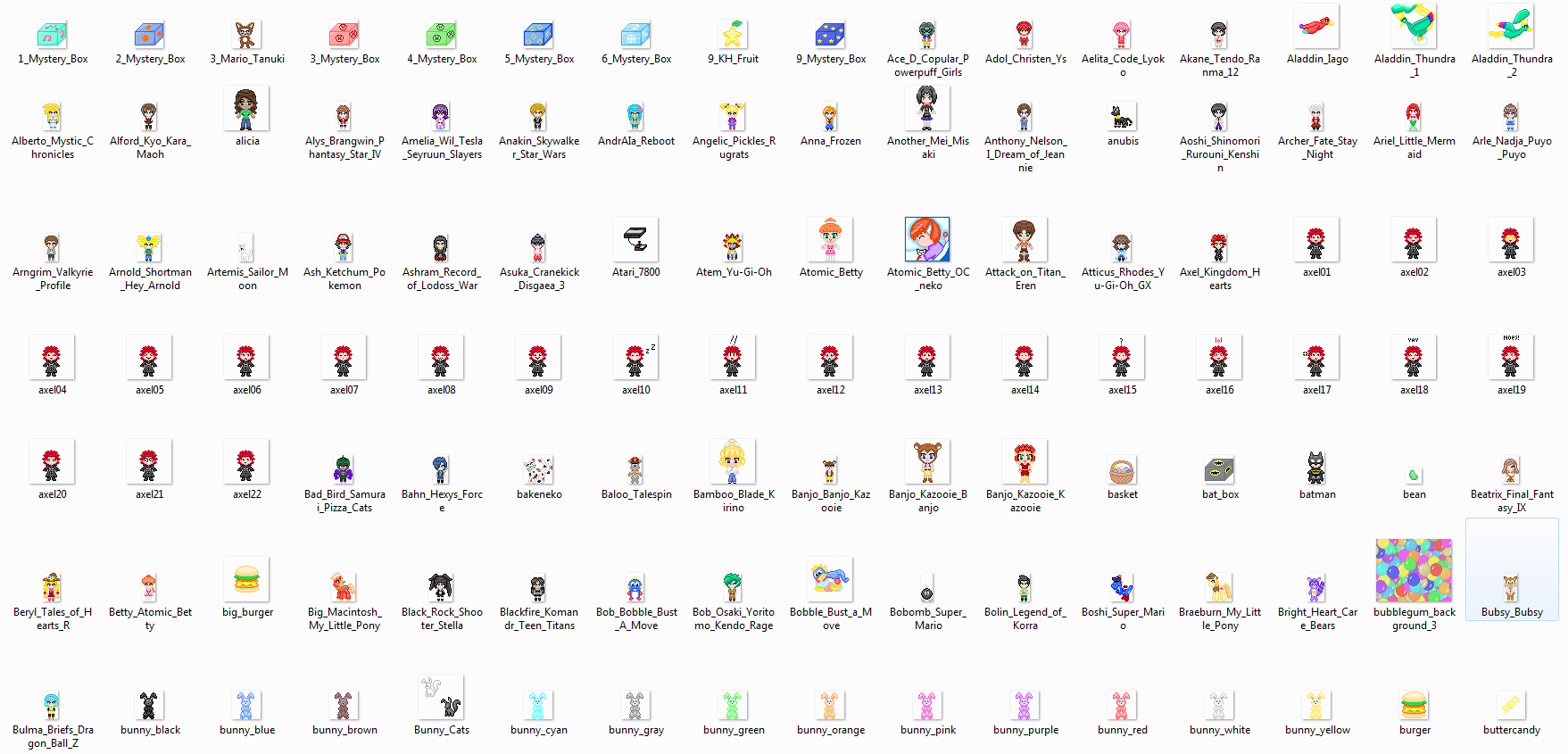
Task: Click the "Artemis_Sailor_Moon" file name
Action: 247,278
